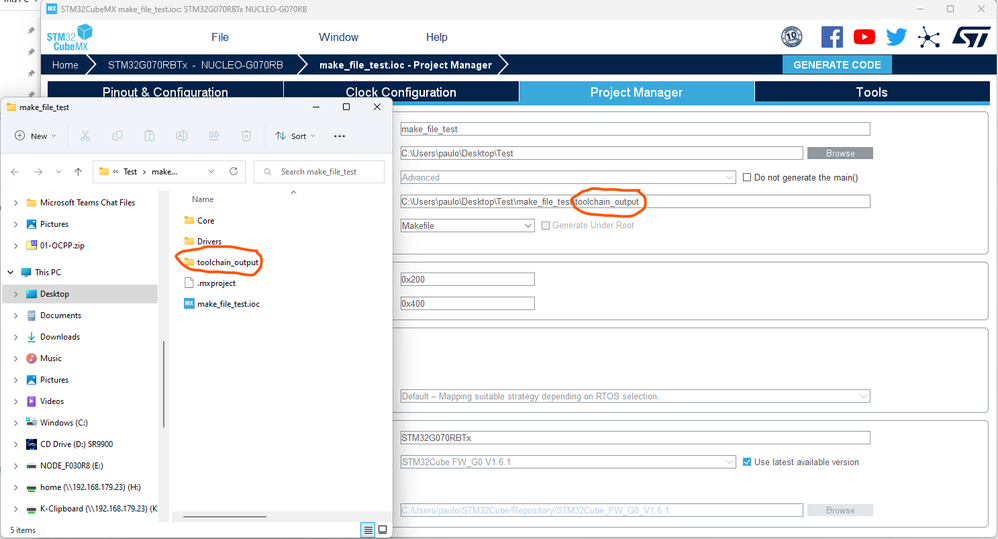Open the Window menu in CubeMX
The height and width of the screenshot is (539, 998).
tap(339, 37)
